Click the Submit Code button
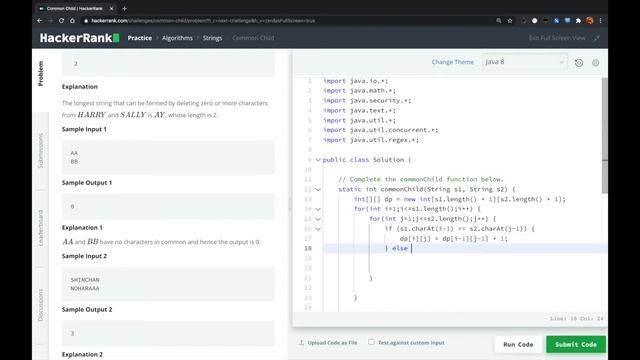 coord(576,344)
